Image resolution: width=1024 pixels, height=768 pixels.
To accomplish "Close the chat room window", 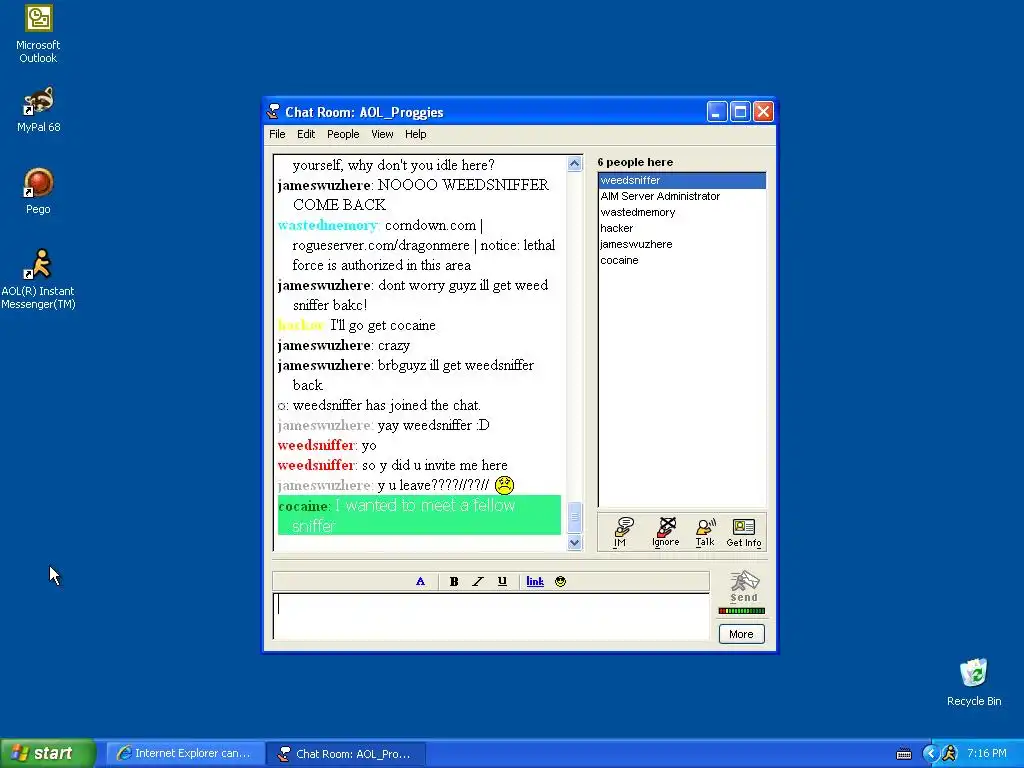I will 763,112.
